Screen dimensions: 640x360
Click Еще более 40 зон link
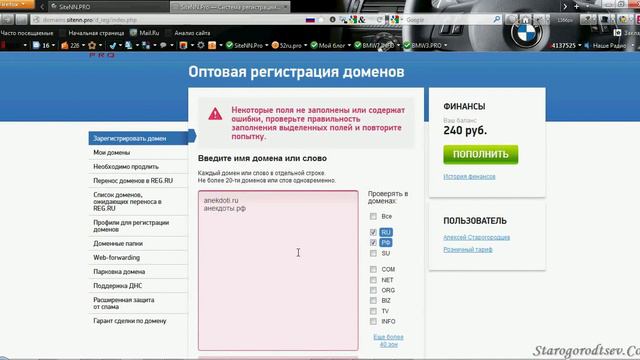click(x=389, y=340)
